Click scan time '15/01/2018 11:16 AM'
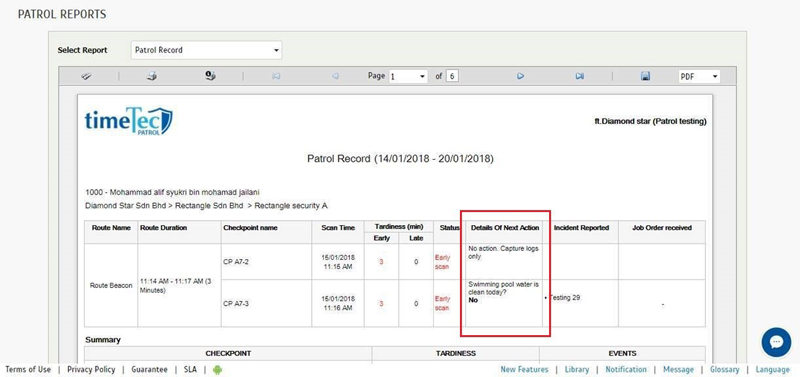800x377 pixels. tap(338, 303)
